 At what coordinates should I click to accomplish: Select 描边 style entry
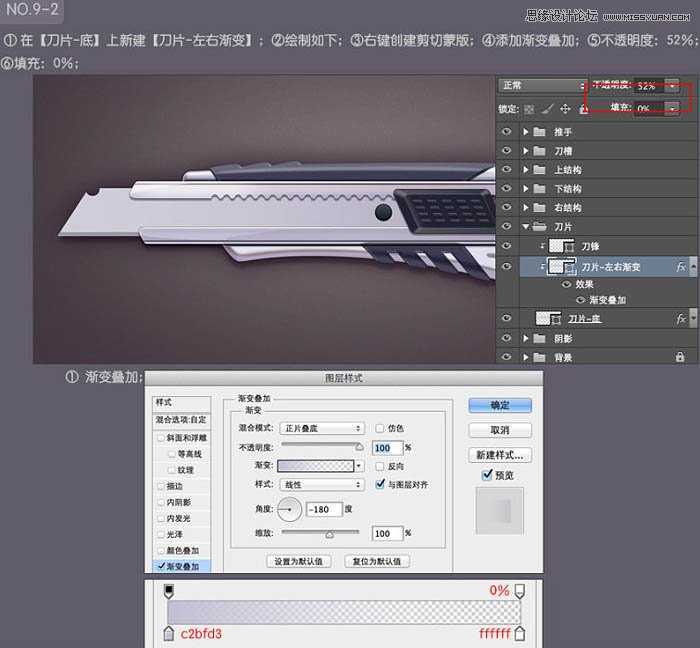click(x=175, y=486)
